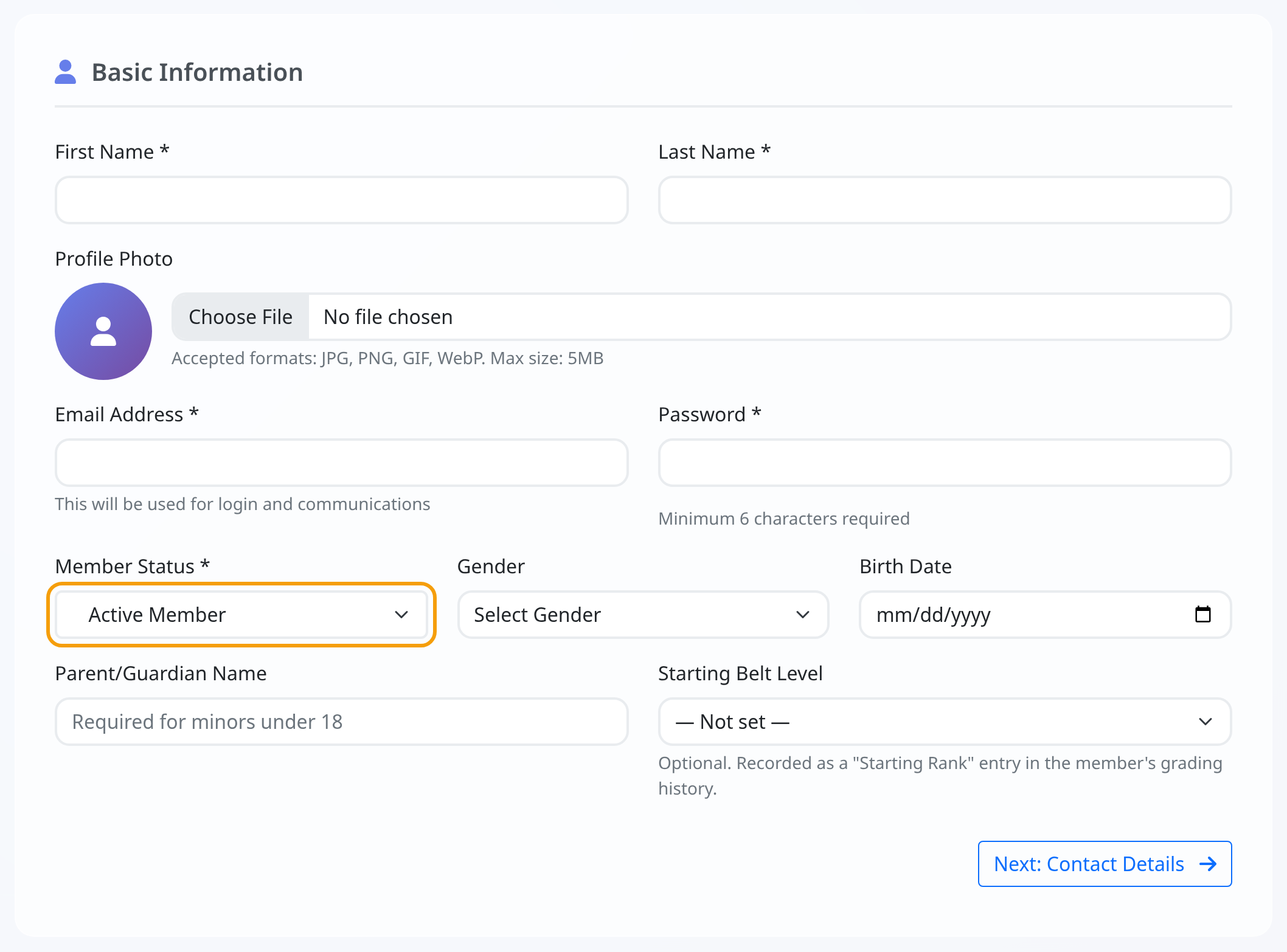Viewport: 1287px width, 952px height.
Task: Click the profile avatar placeholder image
Action: click(103, 331)
